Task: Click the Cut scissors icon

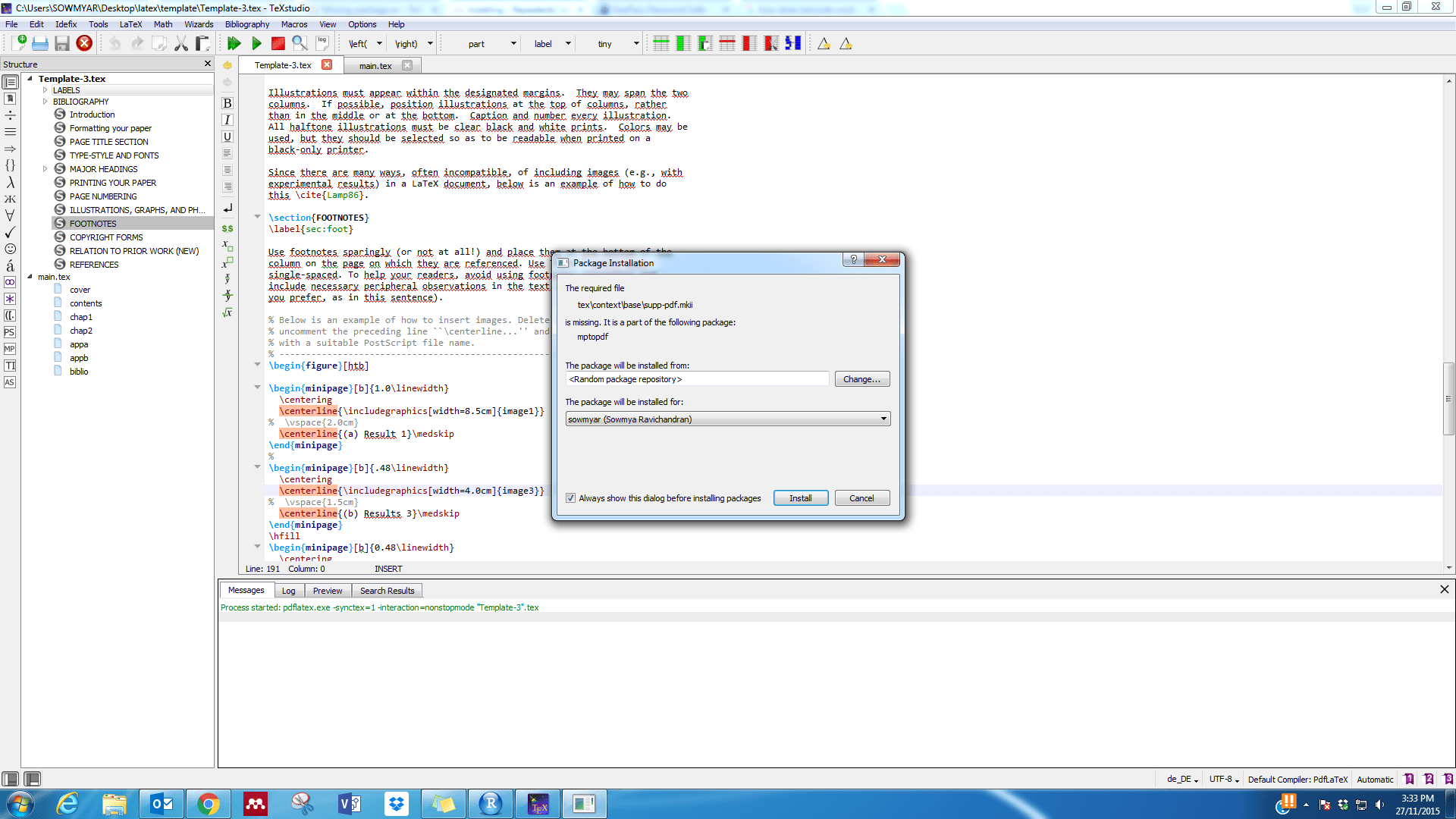Action: point(180,44)
